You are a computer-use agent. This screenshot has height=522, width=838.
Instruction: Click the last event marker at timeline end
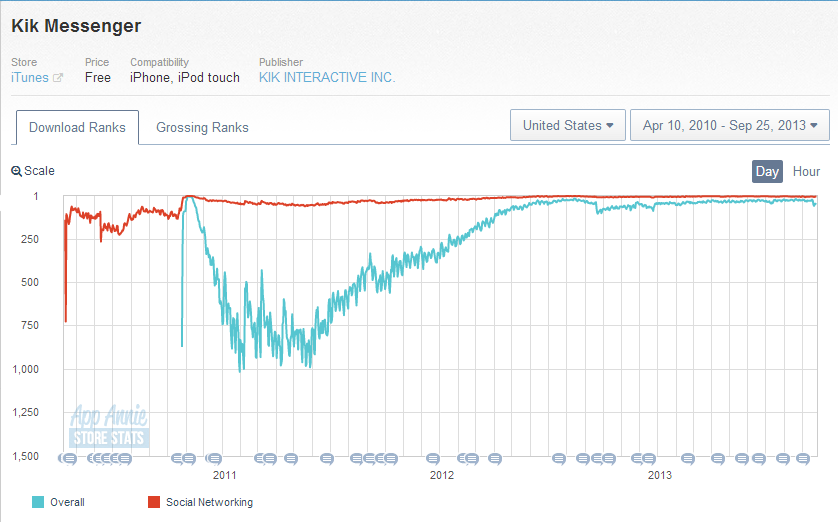pos(803,458)
